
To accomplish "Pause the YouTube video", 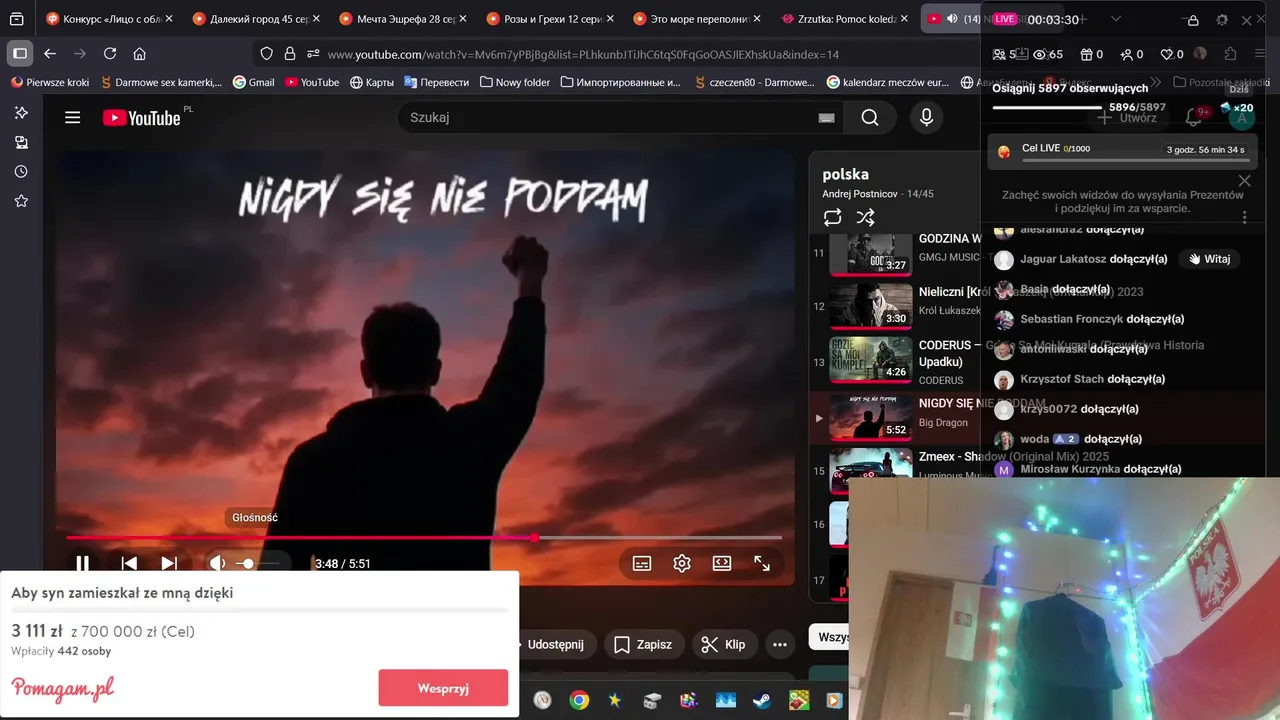I will click(x=82, y=564).
